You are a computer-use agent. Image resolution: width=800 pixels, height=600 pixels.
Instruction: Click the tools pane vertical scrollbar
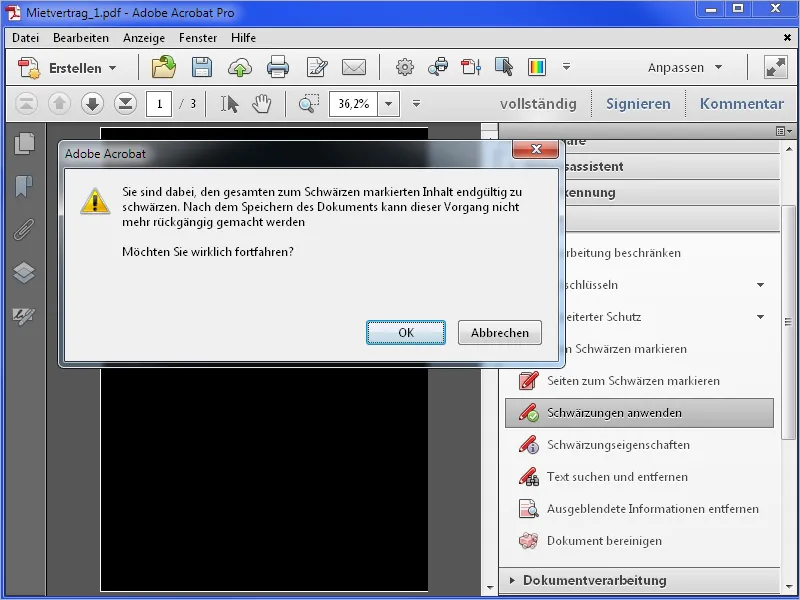[x=788, y=321]
